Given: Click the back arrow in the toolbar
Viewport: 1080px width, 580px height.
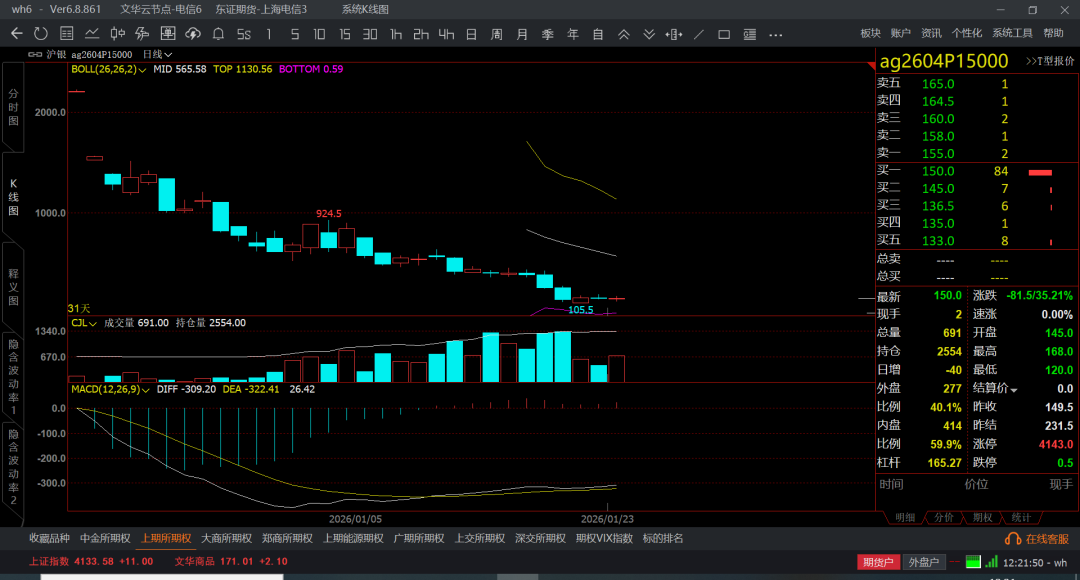Looking at the screenshot, I should tap(16, 34).
